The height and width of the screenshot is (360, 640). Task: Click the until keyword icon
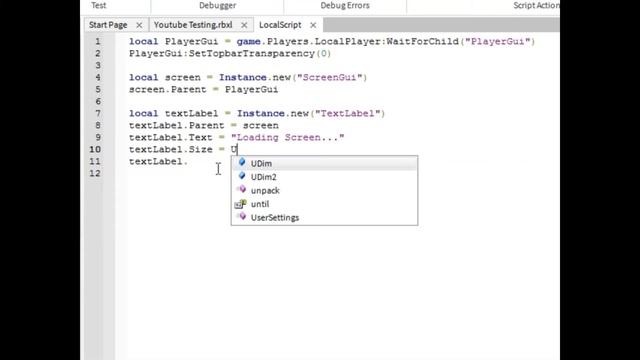240,203
